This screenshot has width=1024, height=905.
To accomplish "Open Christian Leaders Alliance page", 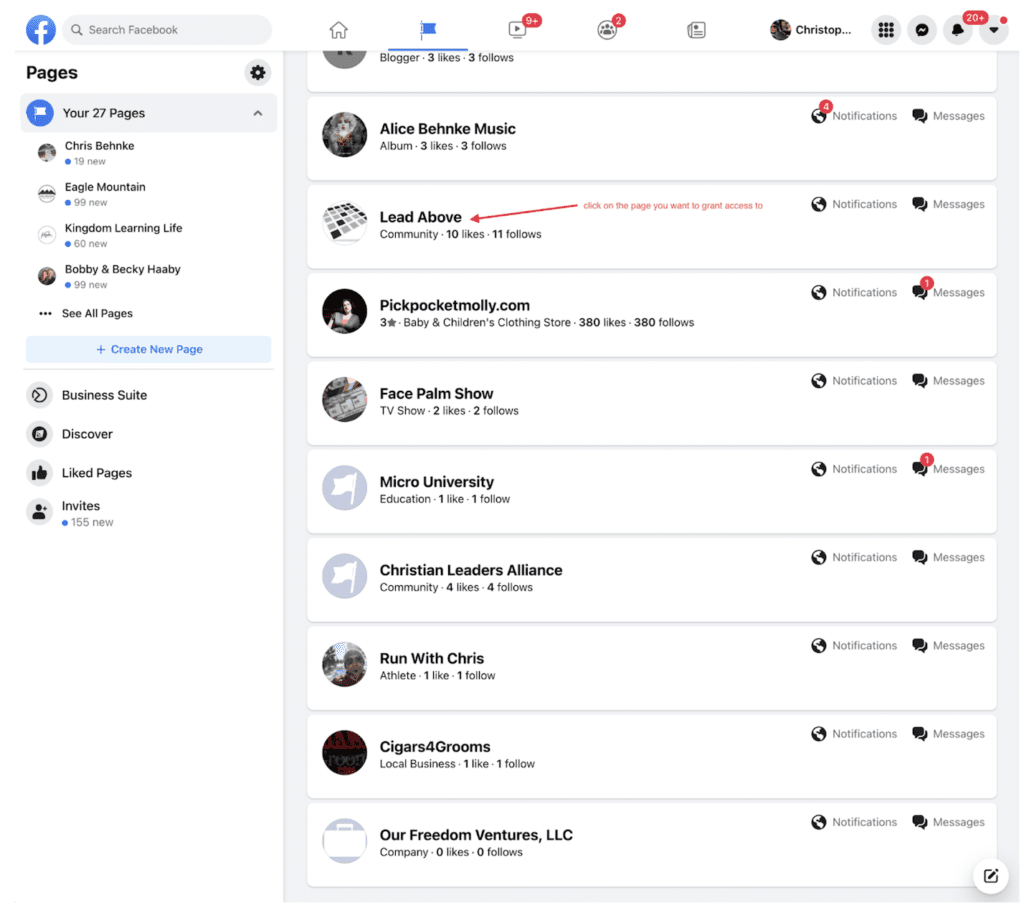I will (x=471, y=569).
